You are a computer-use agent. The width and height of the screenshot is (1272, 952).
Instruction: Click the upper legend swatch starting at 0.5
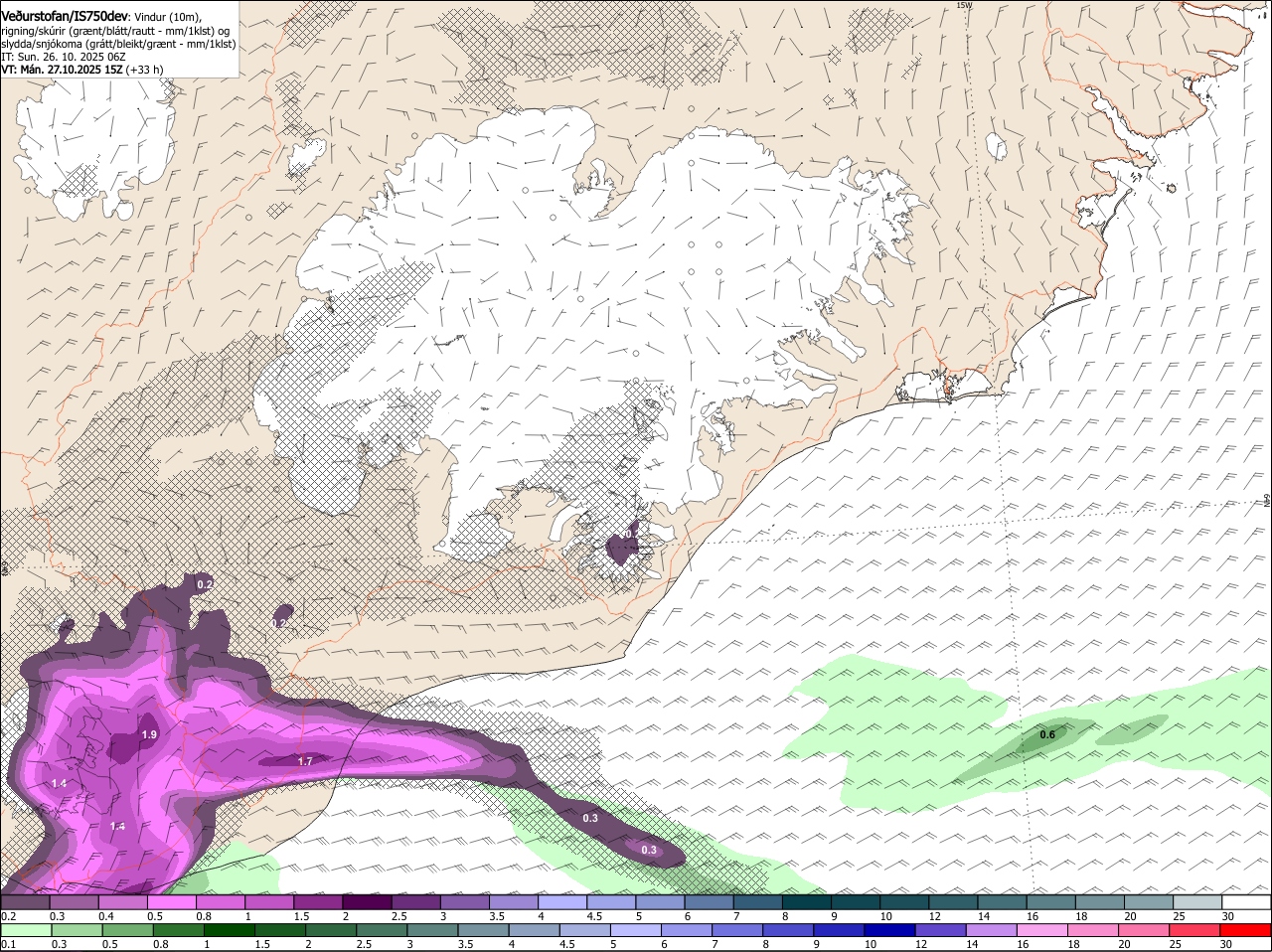point(171,901)
